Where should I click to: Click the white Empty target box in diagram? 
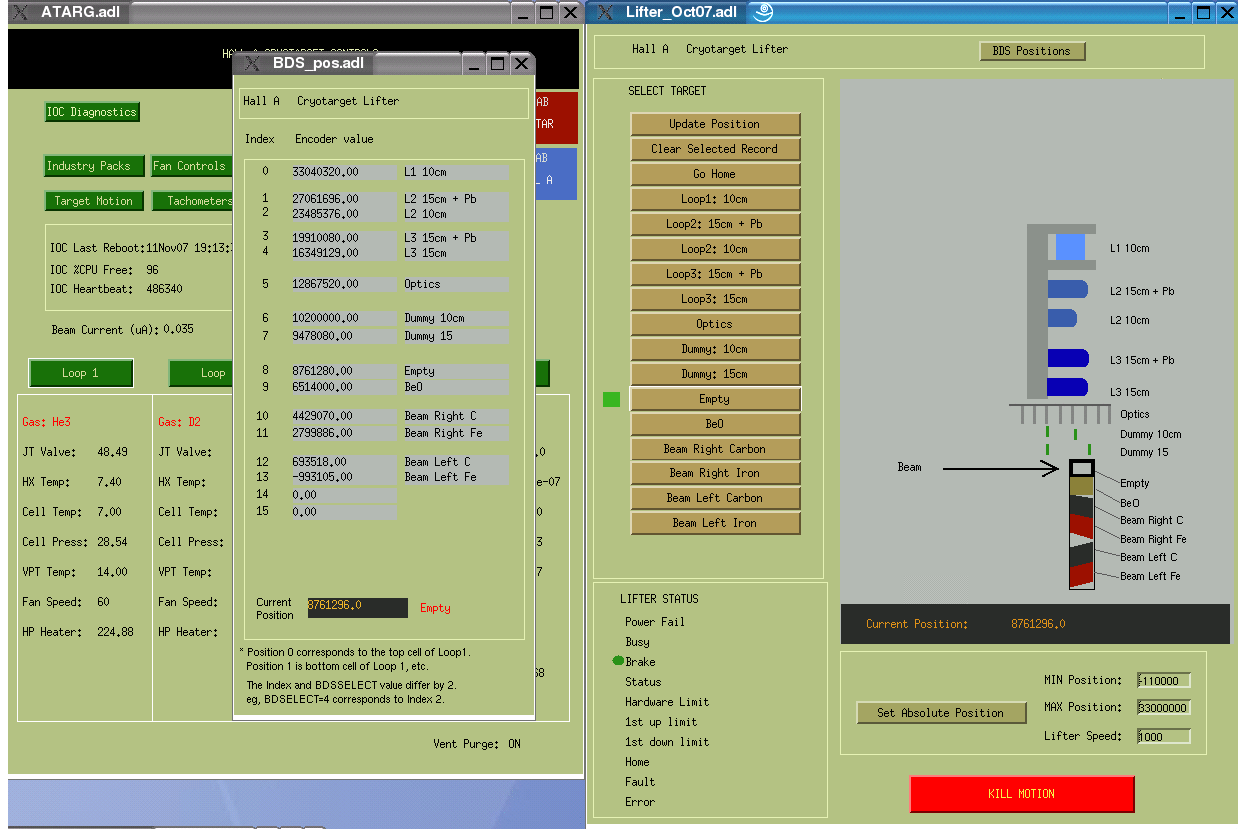(x=1081, y=467)
